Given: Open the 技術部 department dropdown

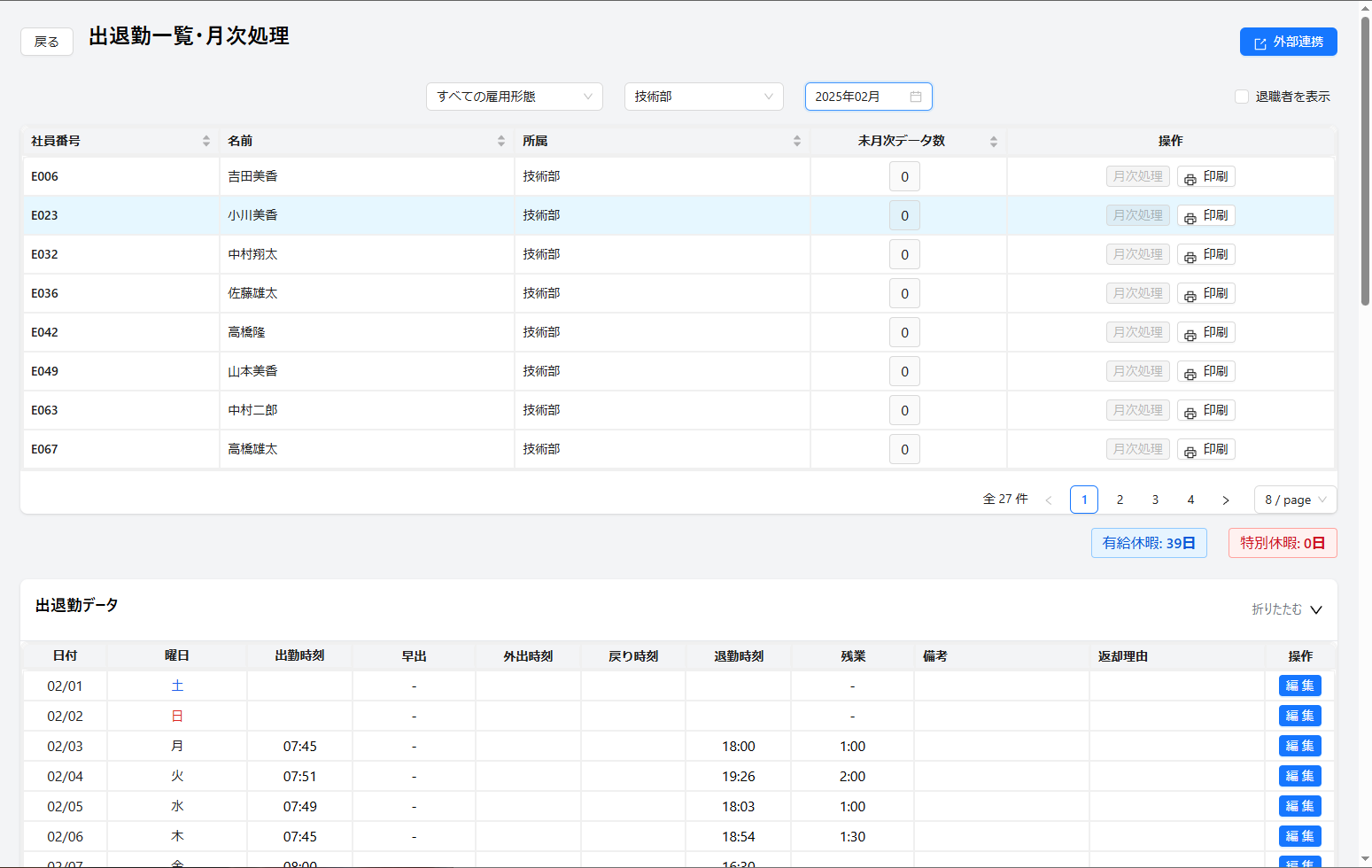Looking at the screenshot, I should tap(704, 97).
